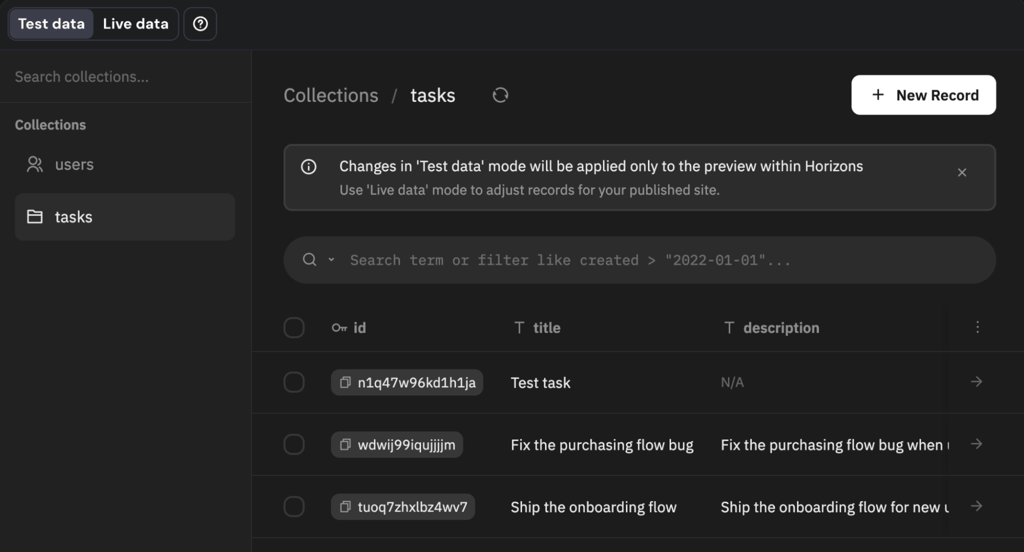Click the tasks folder icon in the sidebar
This screenshot has height=552, width=1024.
coord(35,216)
